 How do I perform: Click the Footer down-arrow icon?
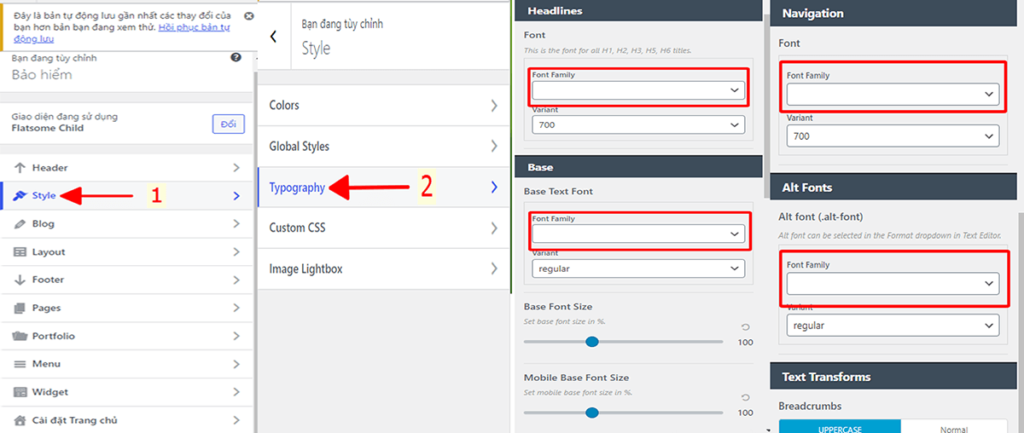pos(20,280)
